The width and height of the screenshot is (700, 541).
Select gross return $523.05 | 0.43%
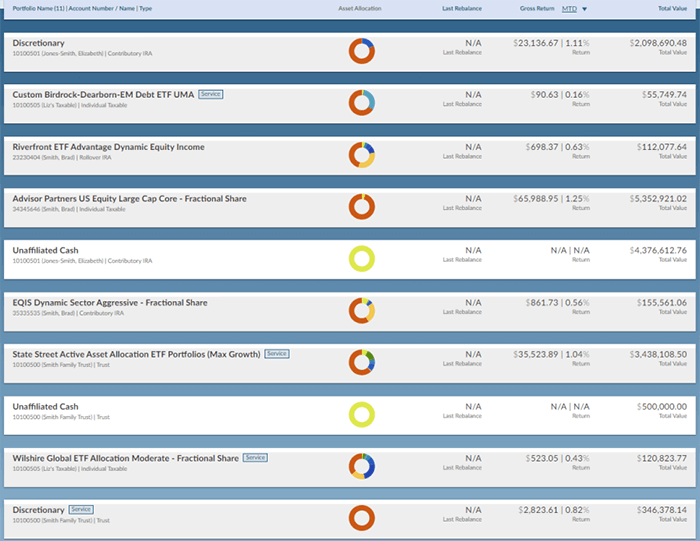pyautogui.click(x=558, y=458)
